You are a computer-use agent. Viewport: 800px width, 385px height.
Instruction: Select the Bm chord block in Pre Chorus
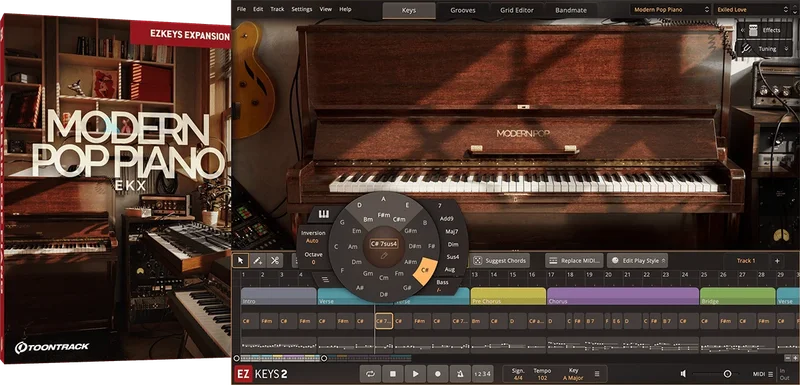(x=479, y=321)
